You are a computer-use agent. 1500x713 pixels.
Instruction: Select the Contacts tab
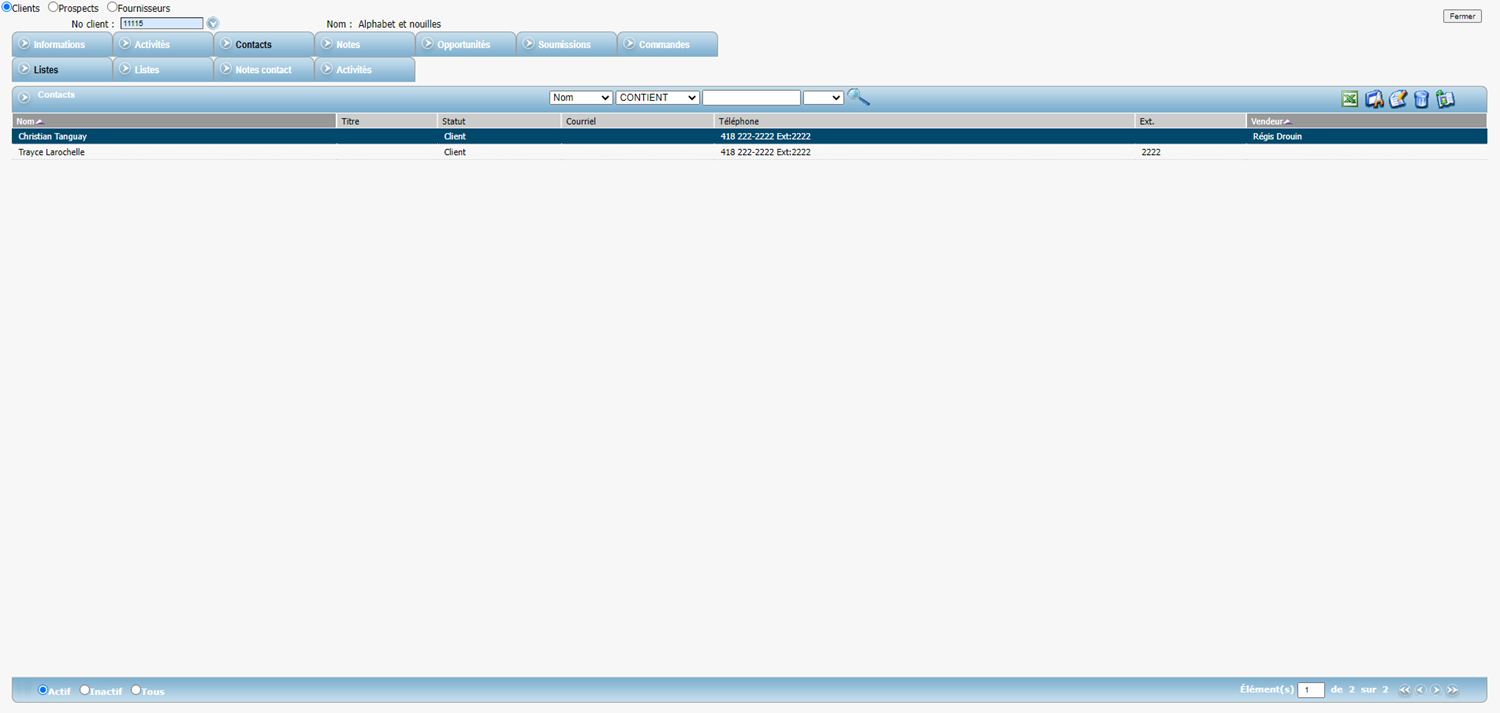pyautogui.click(x=264, y=44)
